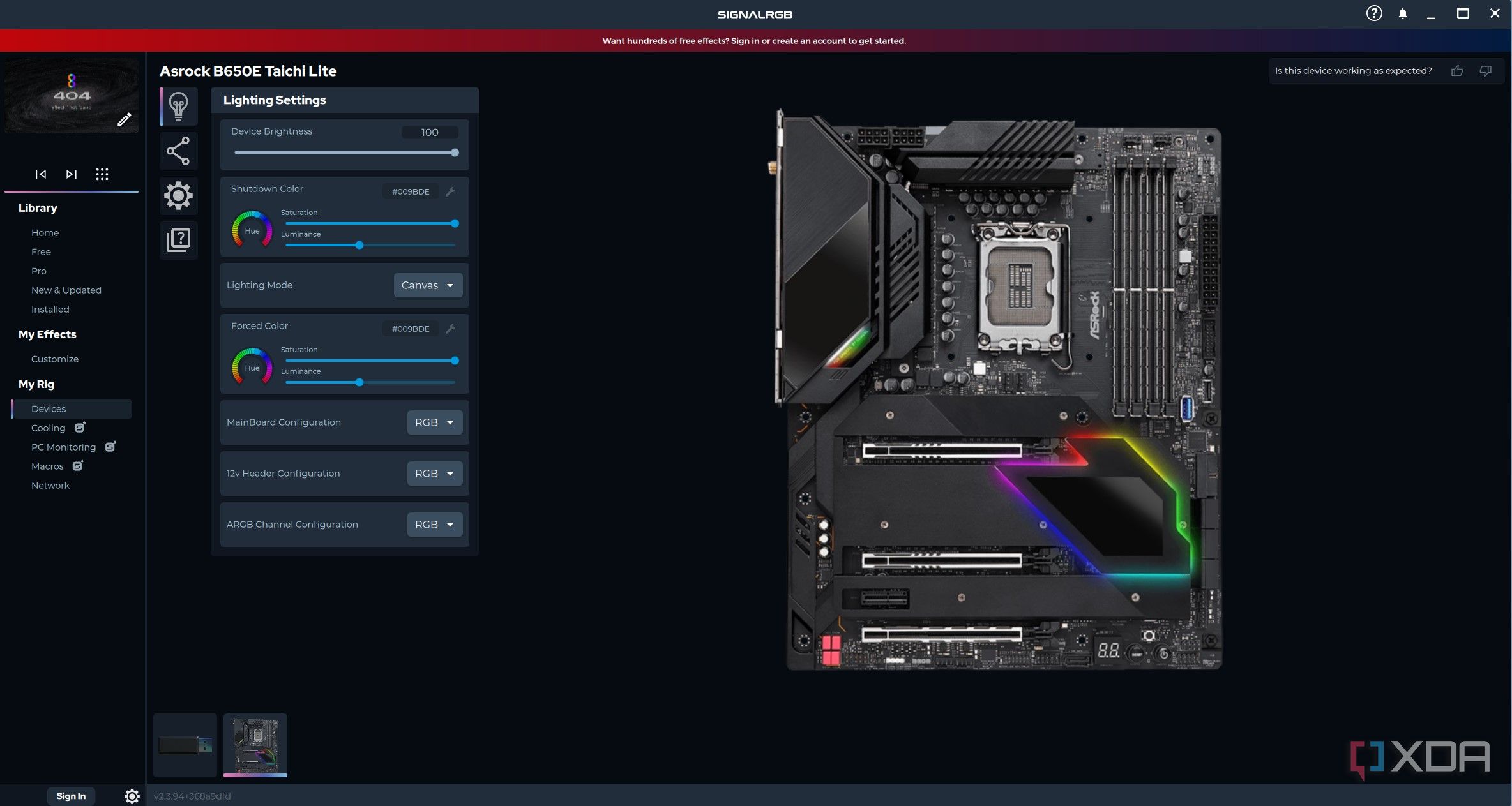The image size is (1512, 806).
Task: Open the notifications bell
Action: (1402, 13)
